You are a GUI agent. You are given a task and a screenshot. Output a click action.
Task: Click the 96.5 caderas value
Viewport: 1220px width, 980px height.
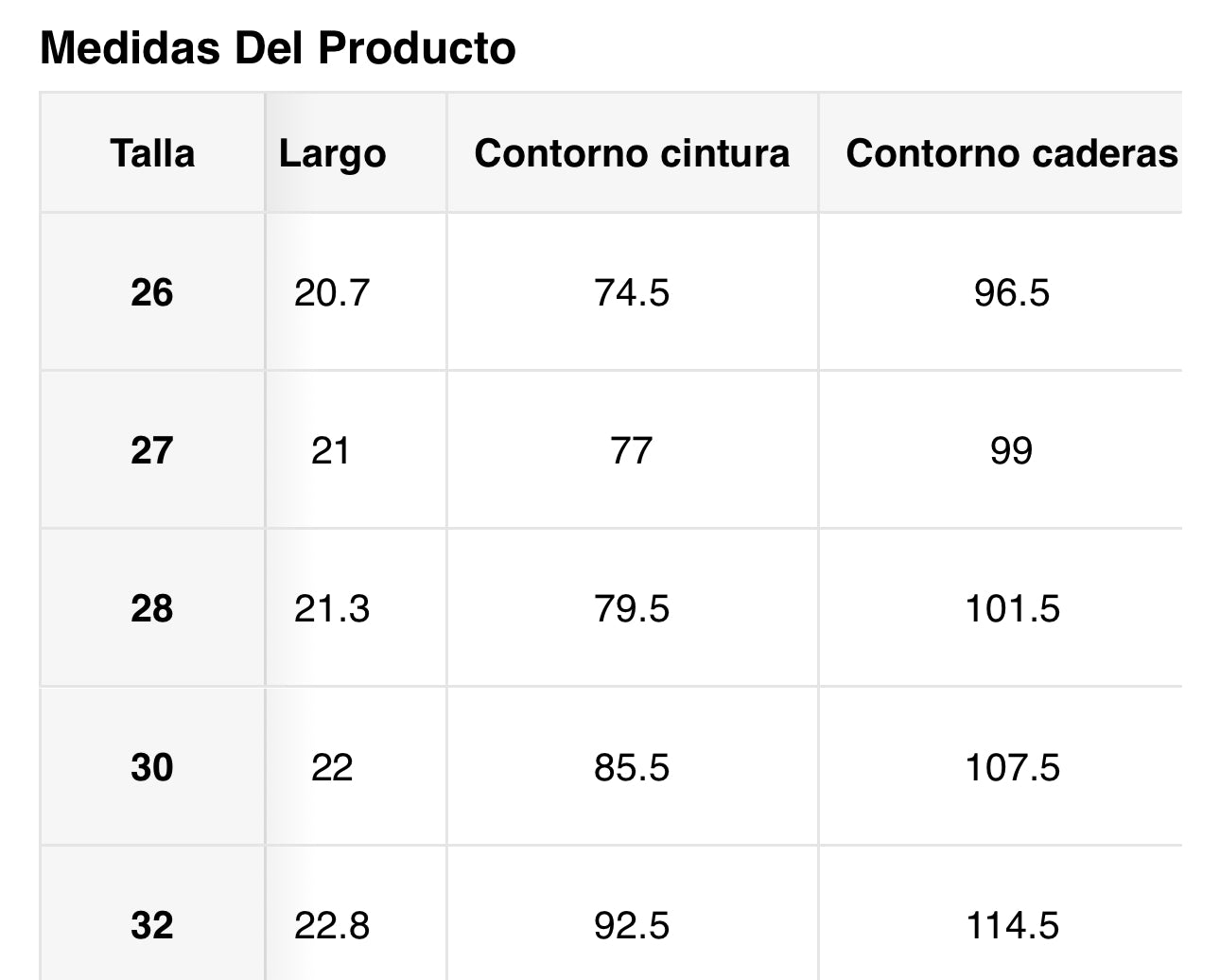pos(1011,293)
